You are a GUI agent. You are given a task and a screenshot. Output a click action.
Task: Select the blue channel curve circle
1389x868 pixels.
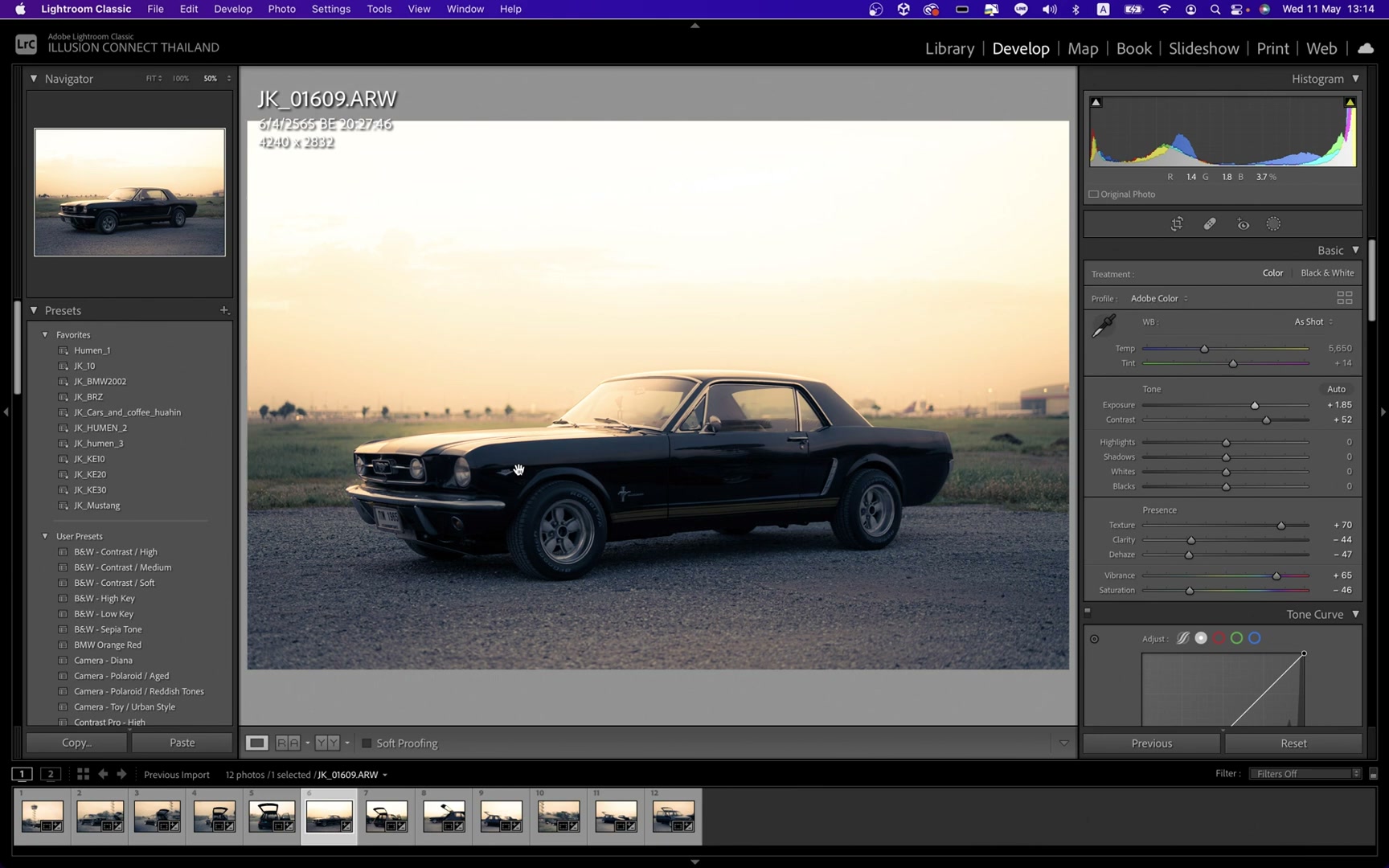pyautogui.click(x=1254, y=638)
